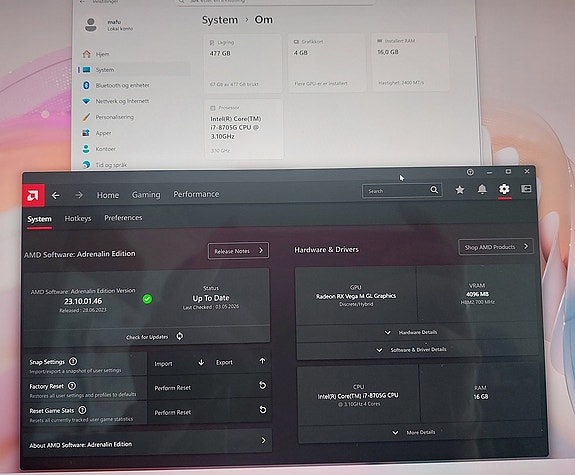Image resolution: width=575 pixels, height=475 pixels.
Task: Expand Software & Driver Details
Action: [418, 350]
